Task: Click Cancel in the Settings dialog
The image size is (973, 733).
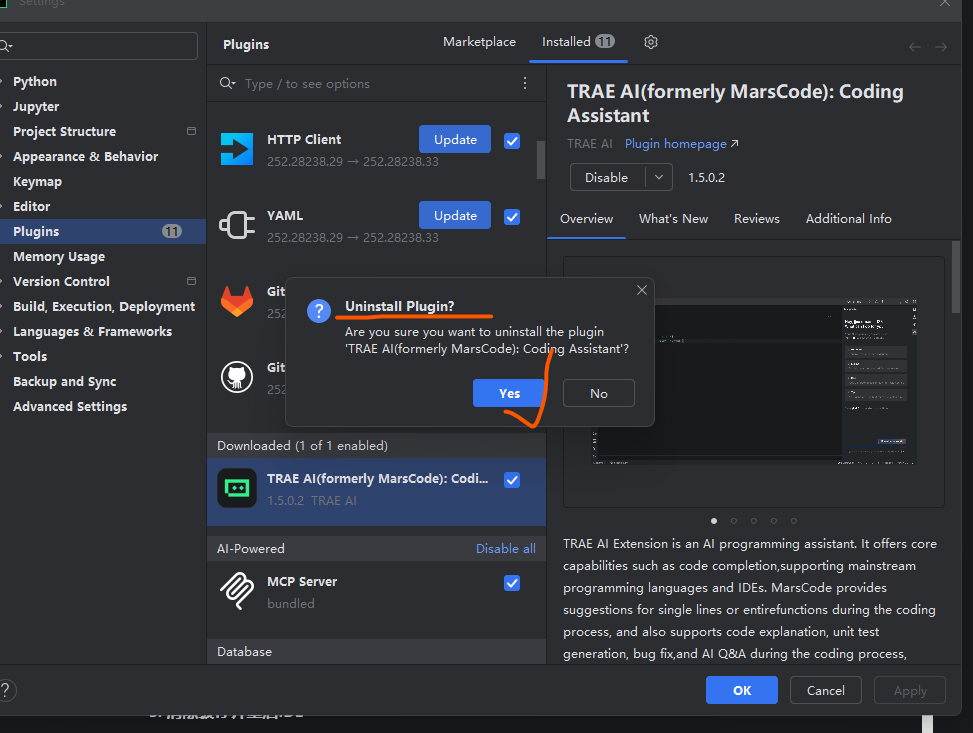Action: (x=825, y=690)
